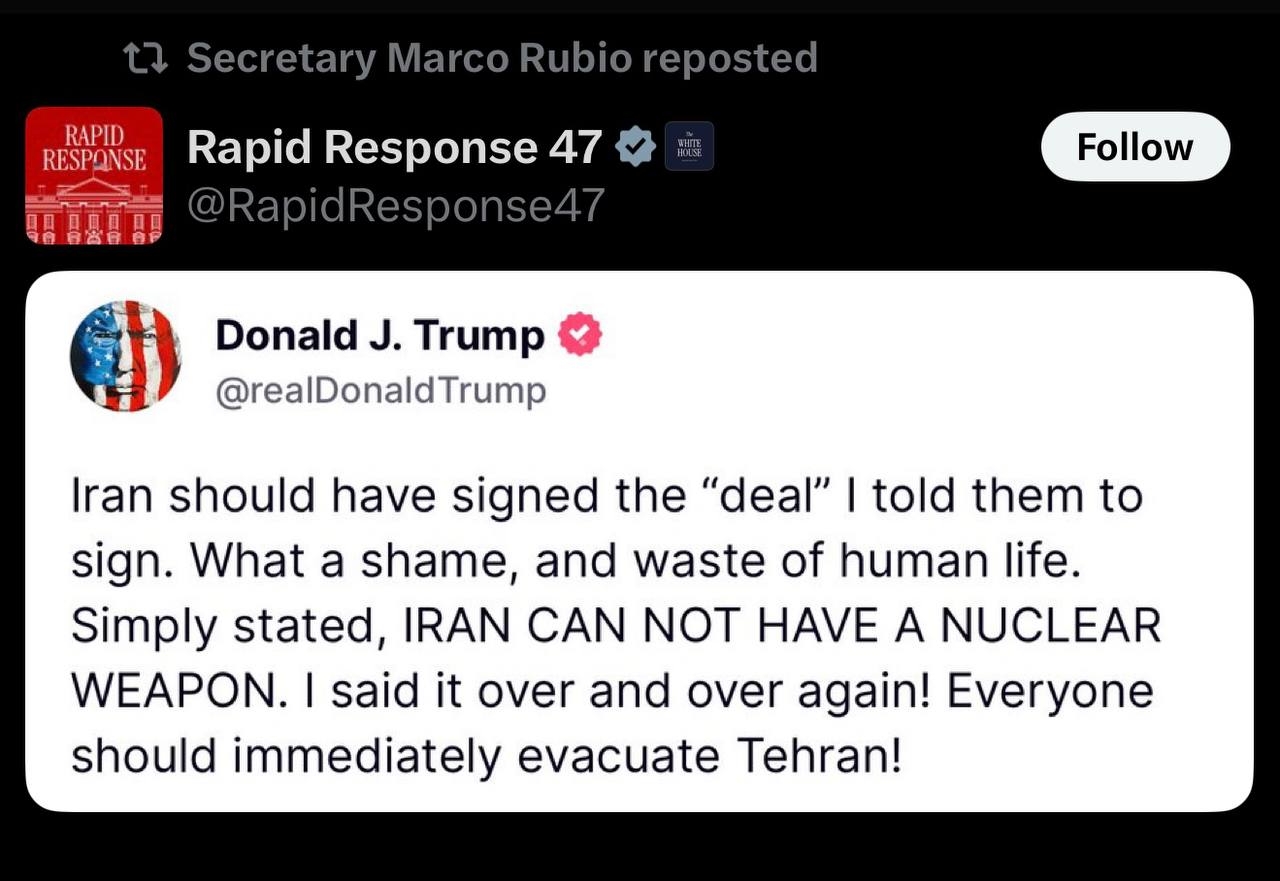Open the flag-painted Donald J. Trump avatar
1280x881 pixels.
point(125,355)
